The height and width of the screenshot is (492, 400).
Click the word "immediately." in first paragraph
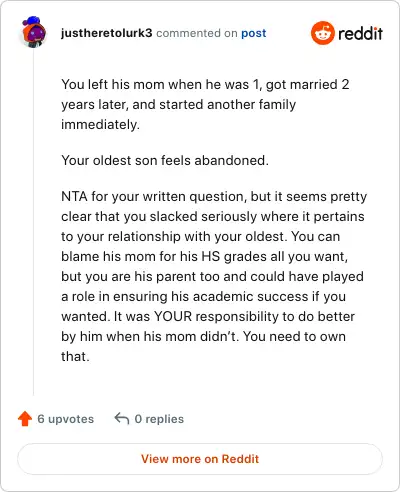100,125
